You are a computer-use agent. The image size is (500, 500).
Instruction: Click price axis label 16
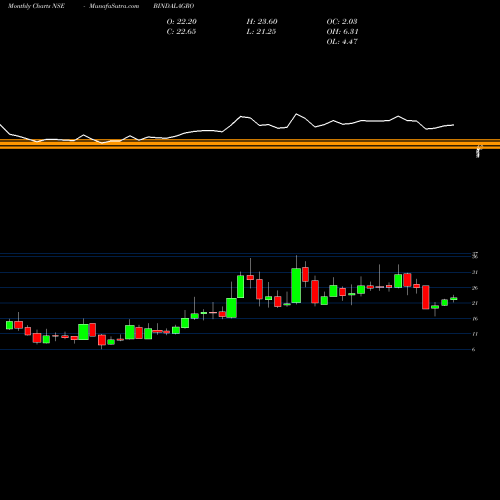(x=475, y=319)
